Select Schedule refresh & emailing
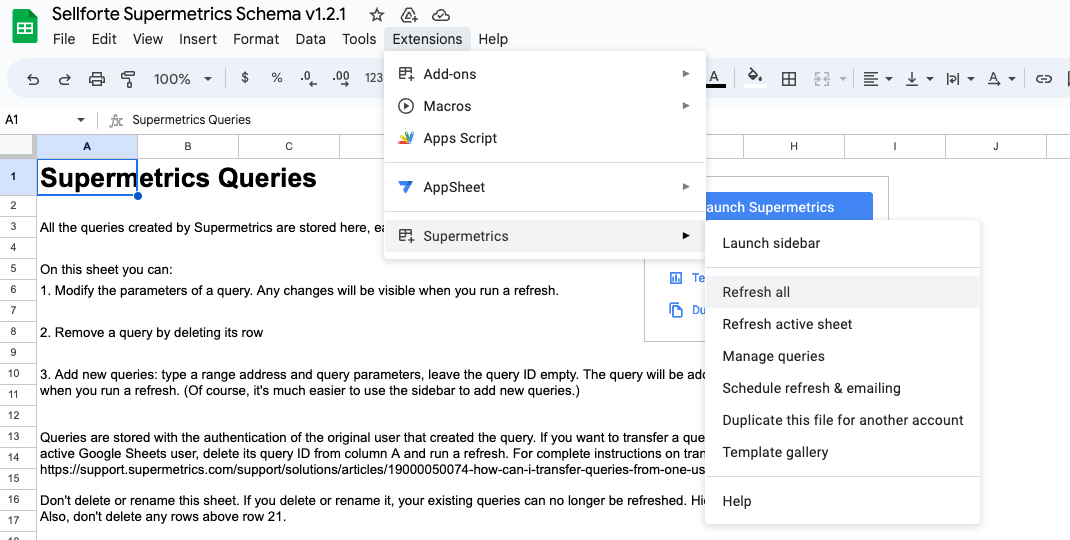The image size is (1070, 540). [x=811, y=388]
